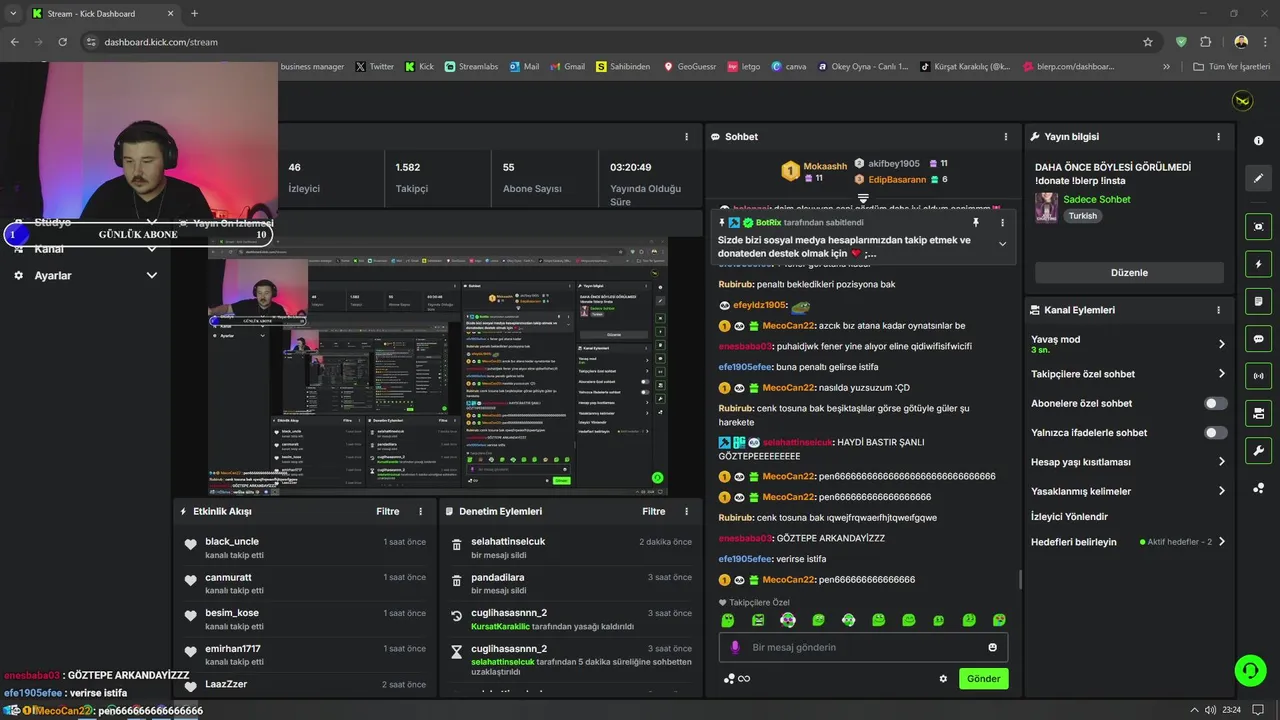Open Kanal Eylemleri panel options menu
The width and height of the screenshot is (1280, 720).
[1218, 310]
